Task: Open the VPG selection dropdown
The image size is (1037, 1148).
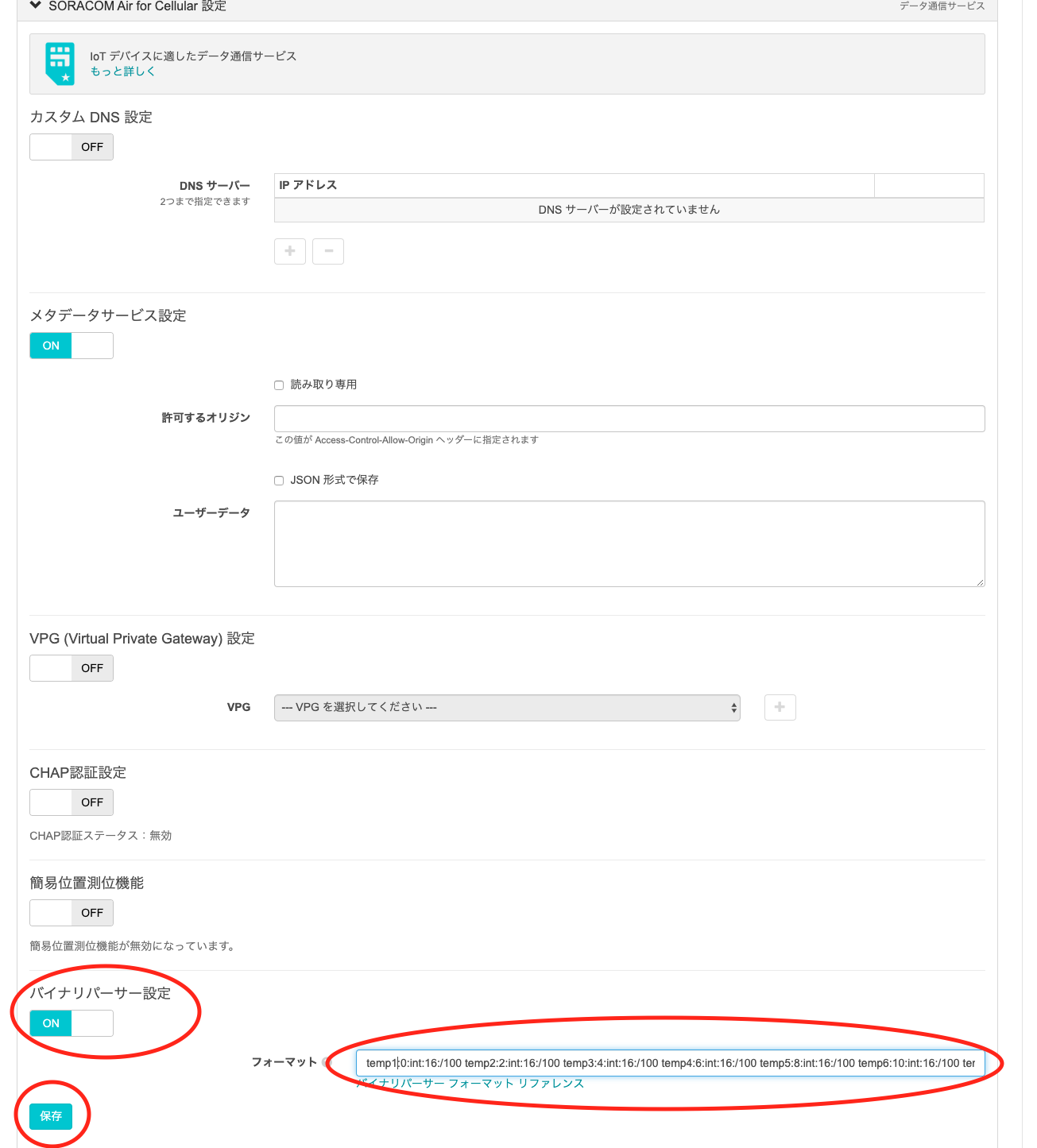Action: pyautogui.click(x=507, y=707)
